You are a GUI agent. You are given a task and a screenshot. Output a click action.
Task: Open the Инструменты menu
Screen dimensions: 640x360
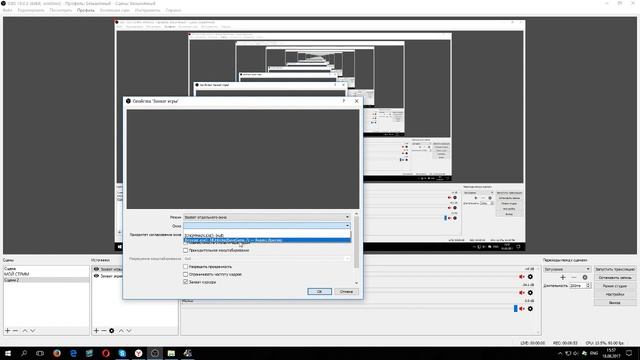pyautogui.click(x=147, y=10)
